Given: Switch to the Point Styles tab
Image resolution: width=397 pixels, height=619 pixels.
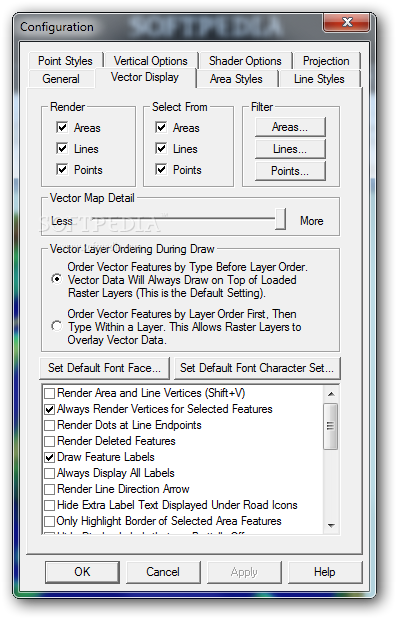Looking at the screenshot, I should [x=65, y=61].
